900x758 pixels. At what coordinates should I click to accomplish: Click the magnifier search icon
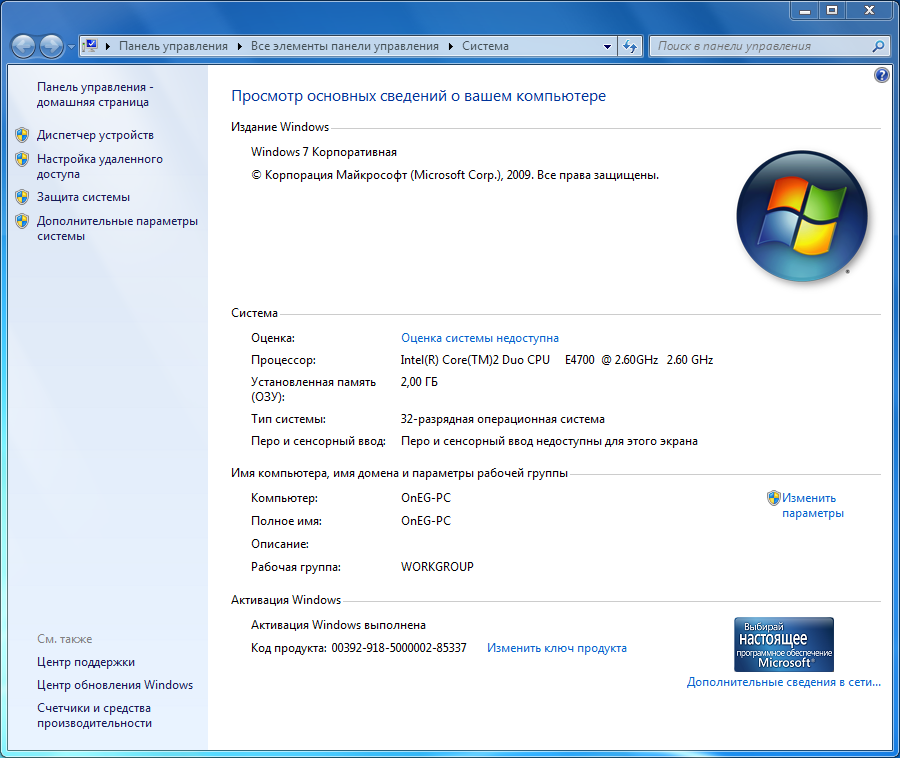pos(878,46)
